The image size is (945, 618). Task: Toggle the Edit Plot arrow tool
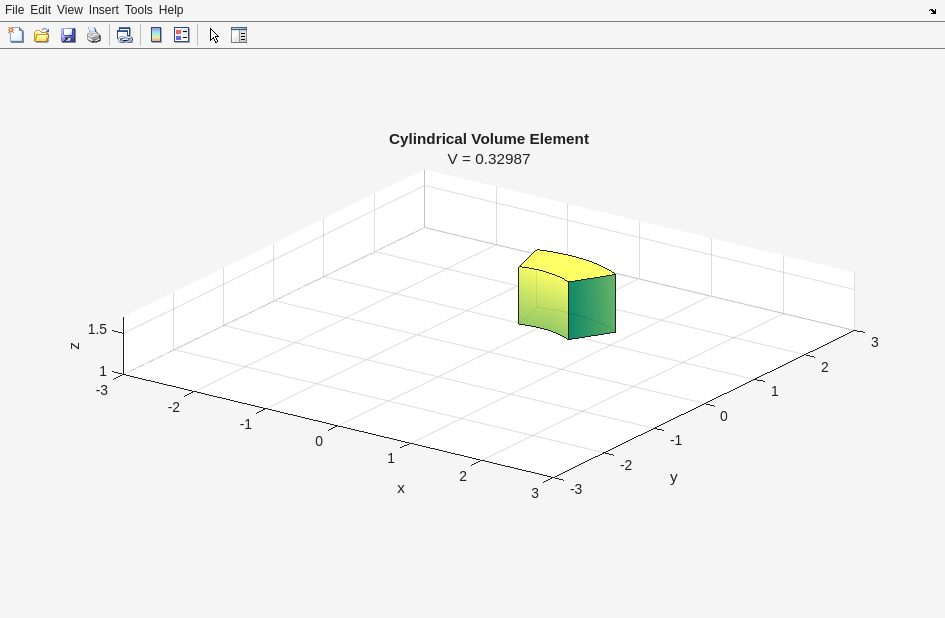coord(214,35)
